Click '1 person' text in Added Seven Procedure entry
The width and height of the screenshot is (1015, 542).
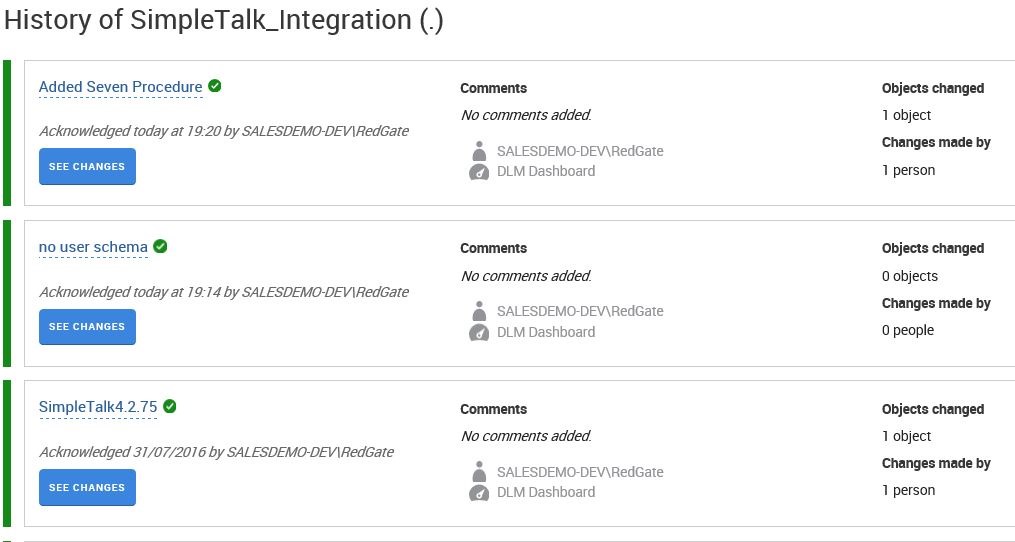point(908,170)
